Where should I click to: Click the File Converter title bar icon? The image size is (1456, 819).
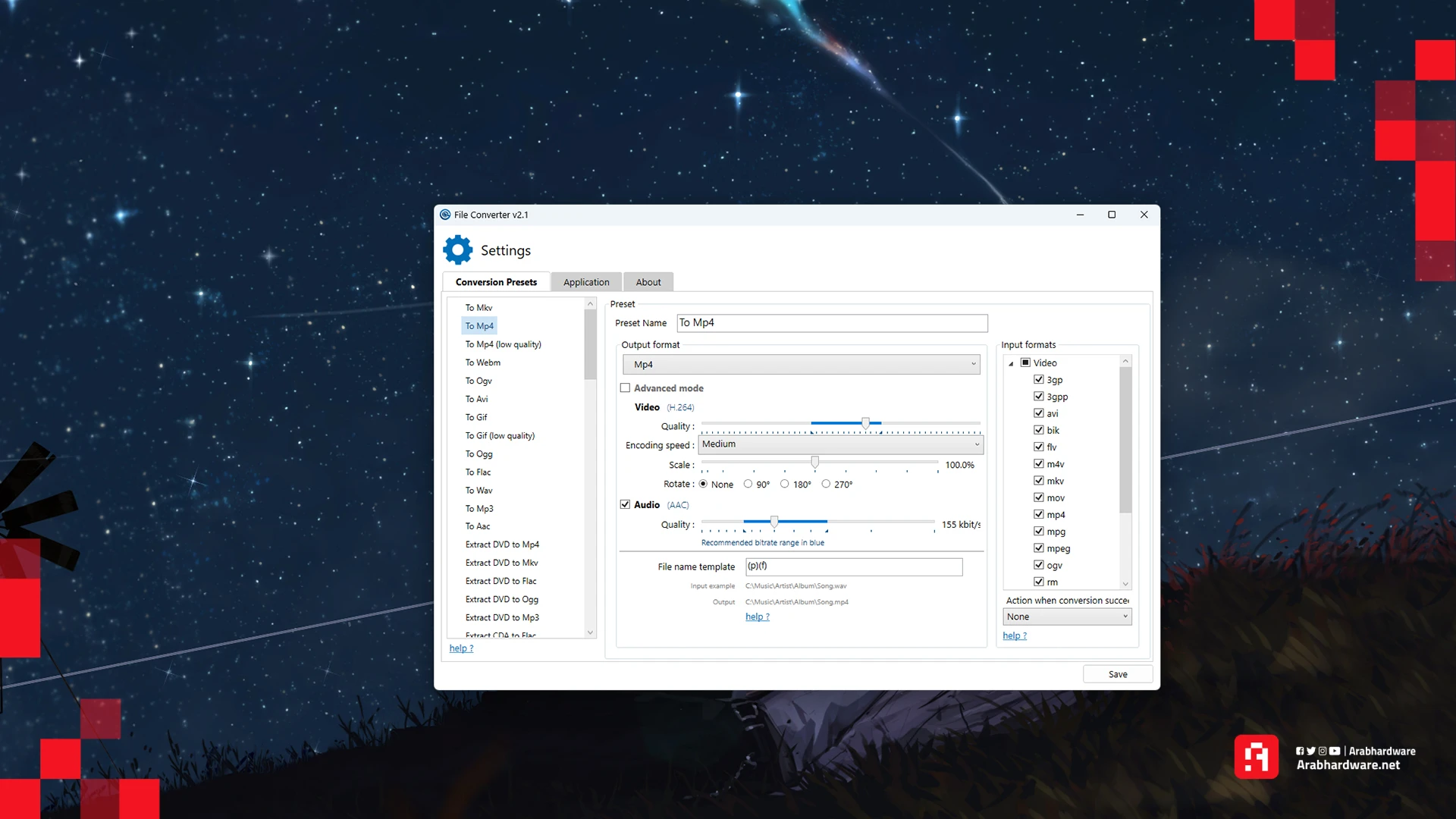pyautogui.click(x=445, y=215)
